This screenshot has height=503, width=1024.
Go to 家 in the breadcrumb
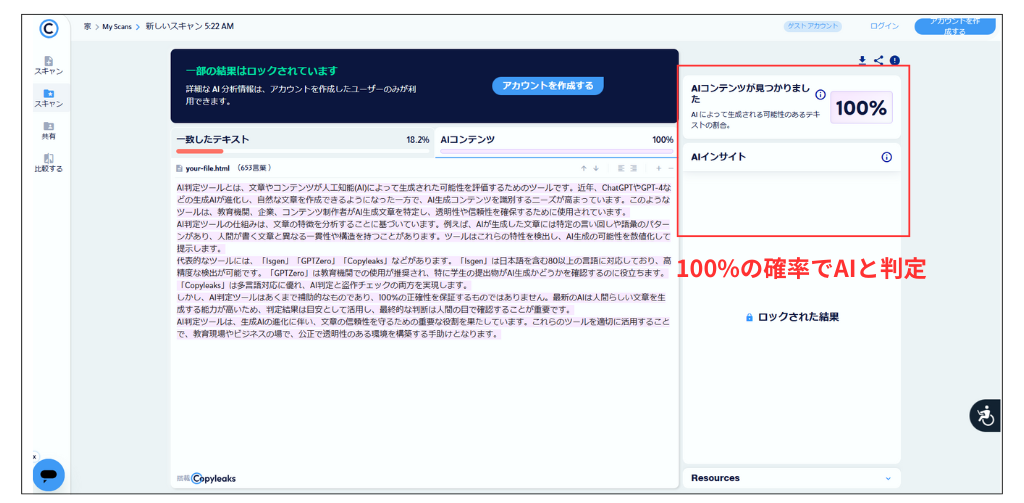pyautogui.click(x=87, y=27)
